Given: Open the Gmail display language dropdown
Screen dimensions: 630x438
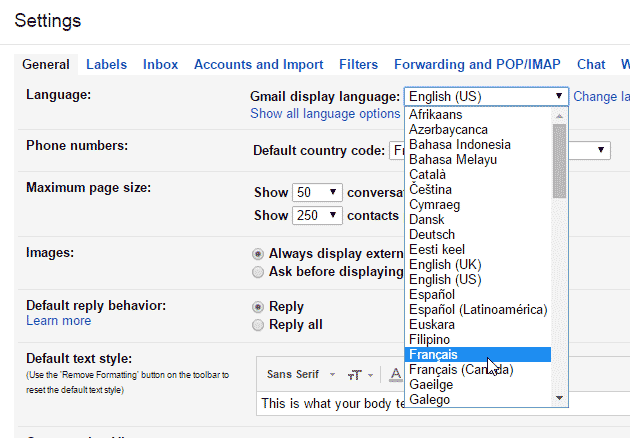Looking at the screenshot, I should coord(486,96).
